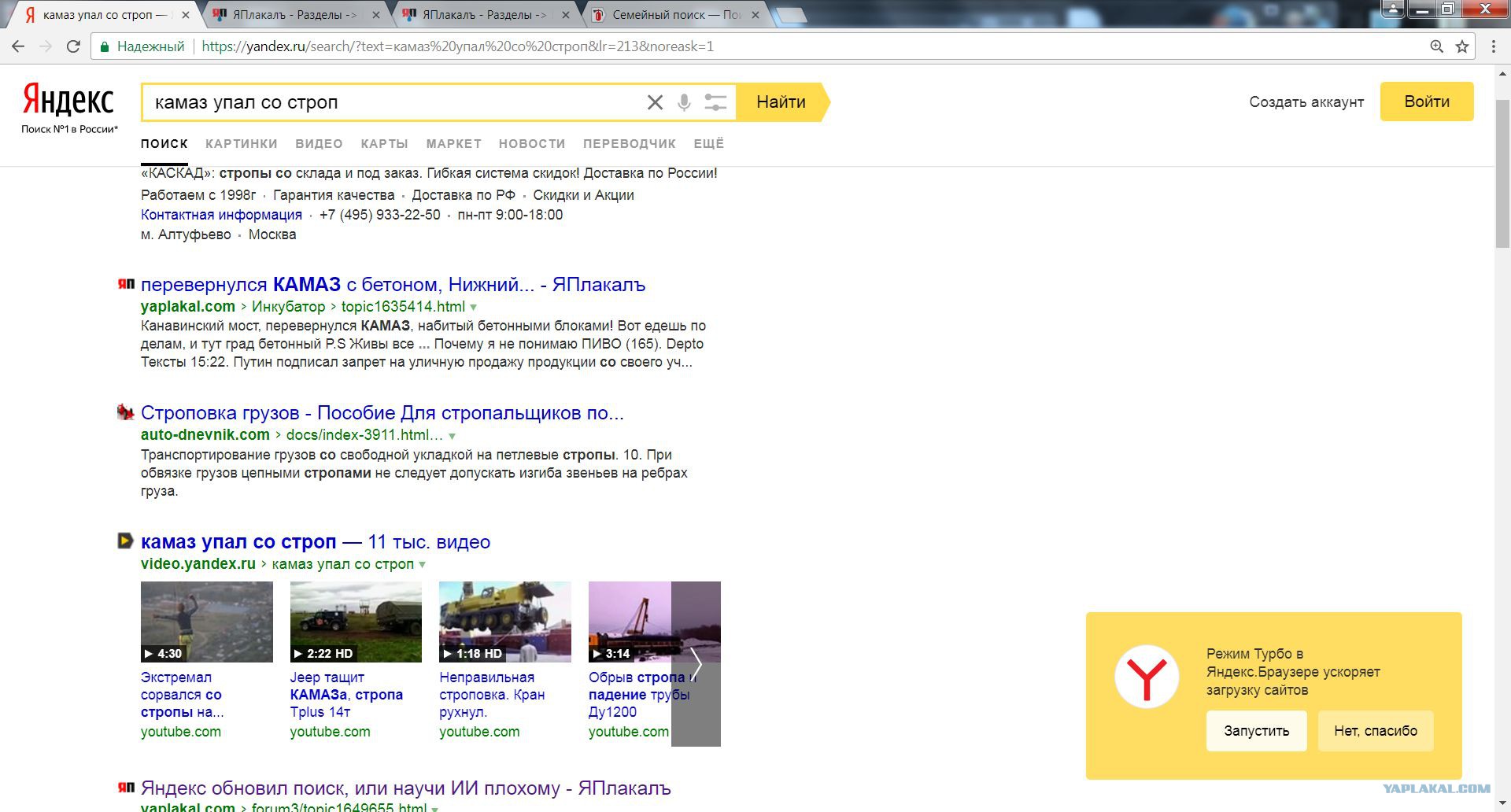The width and height of the screenshot is (1511, 812).
Task: Click the phone number +7 (495) 933-22-50
Action: 380,215
